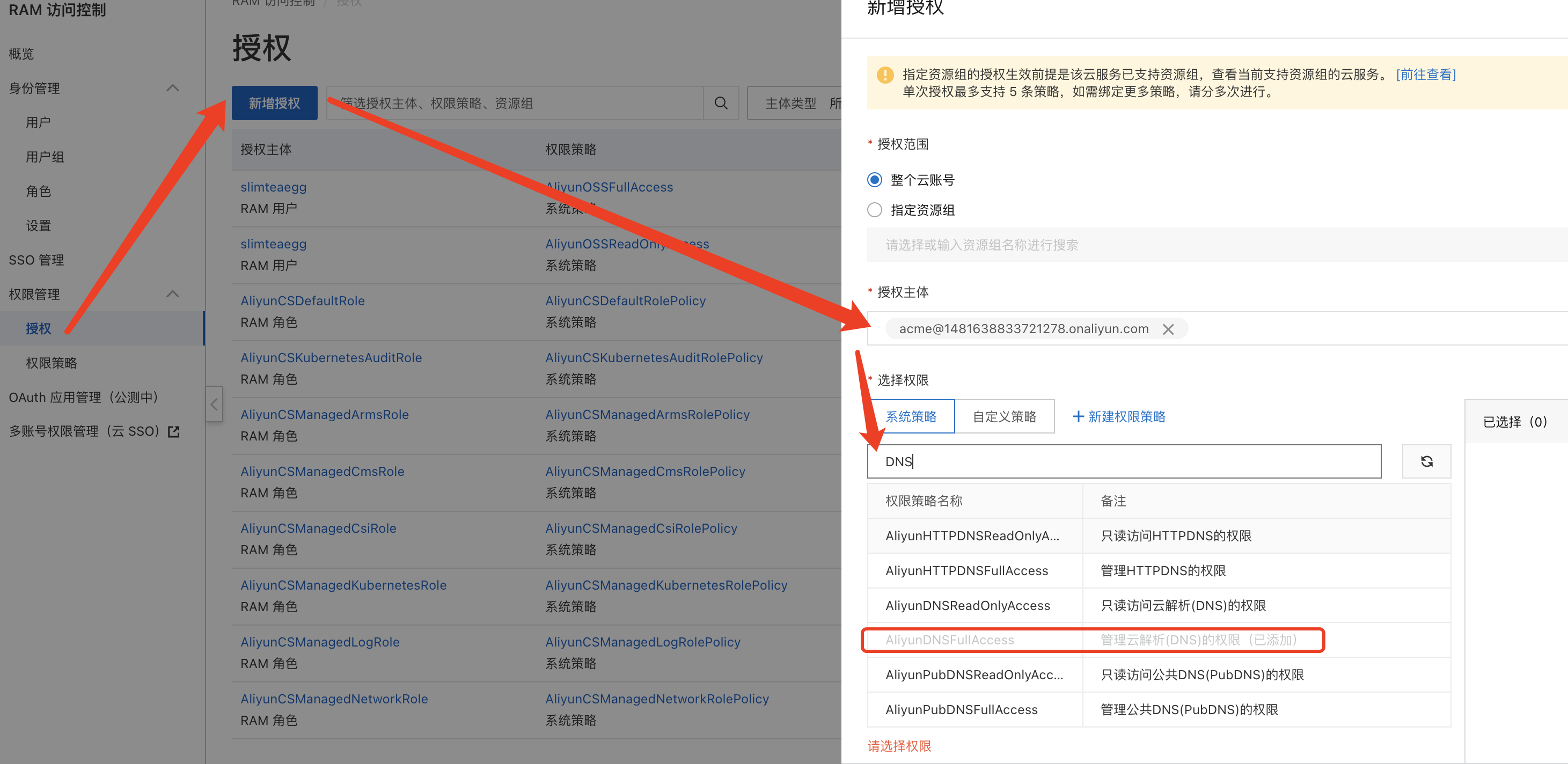
Task: Click the sidebar collapse arrow handle
Action: click(214, 404)
